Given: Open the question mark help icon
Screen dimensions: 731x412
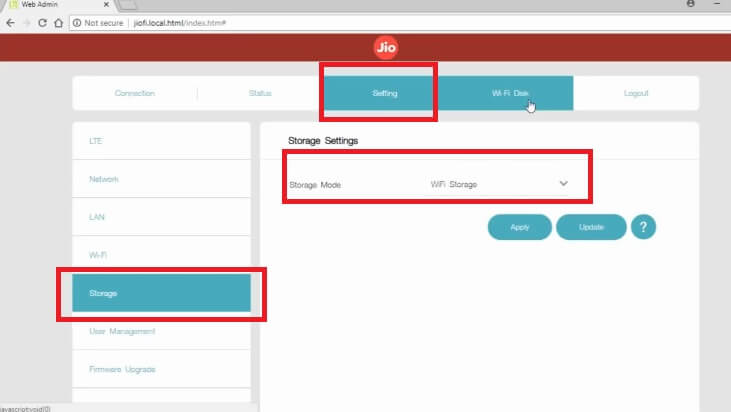Looking at the screenshot, I should click(643, 227).
